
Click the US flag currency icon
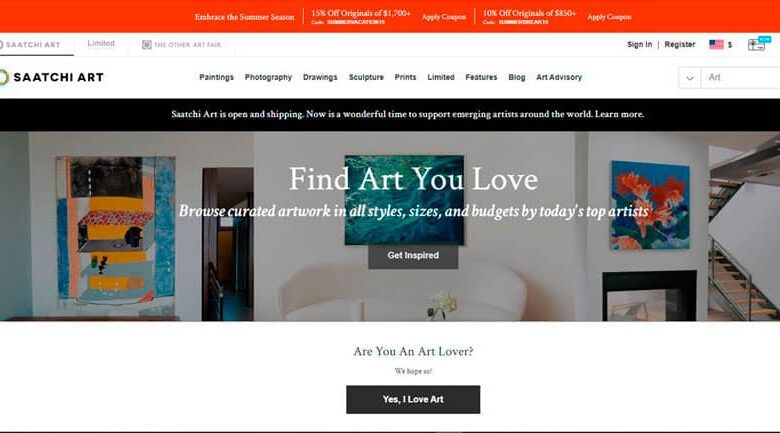(716, 44)
